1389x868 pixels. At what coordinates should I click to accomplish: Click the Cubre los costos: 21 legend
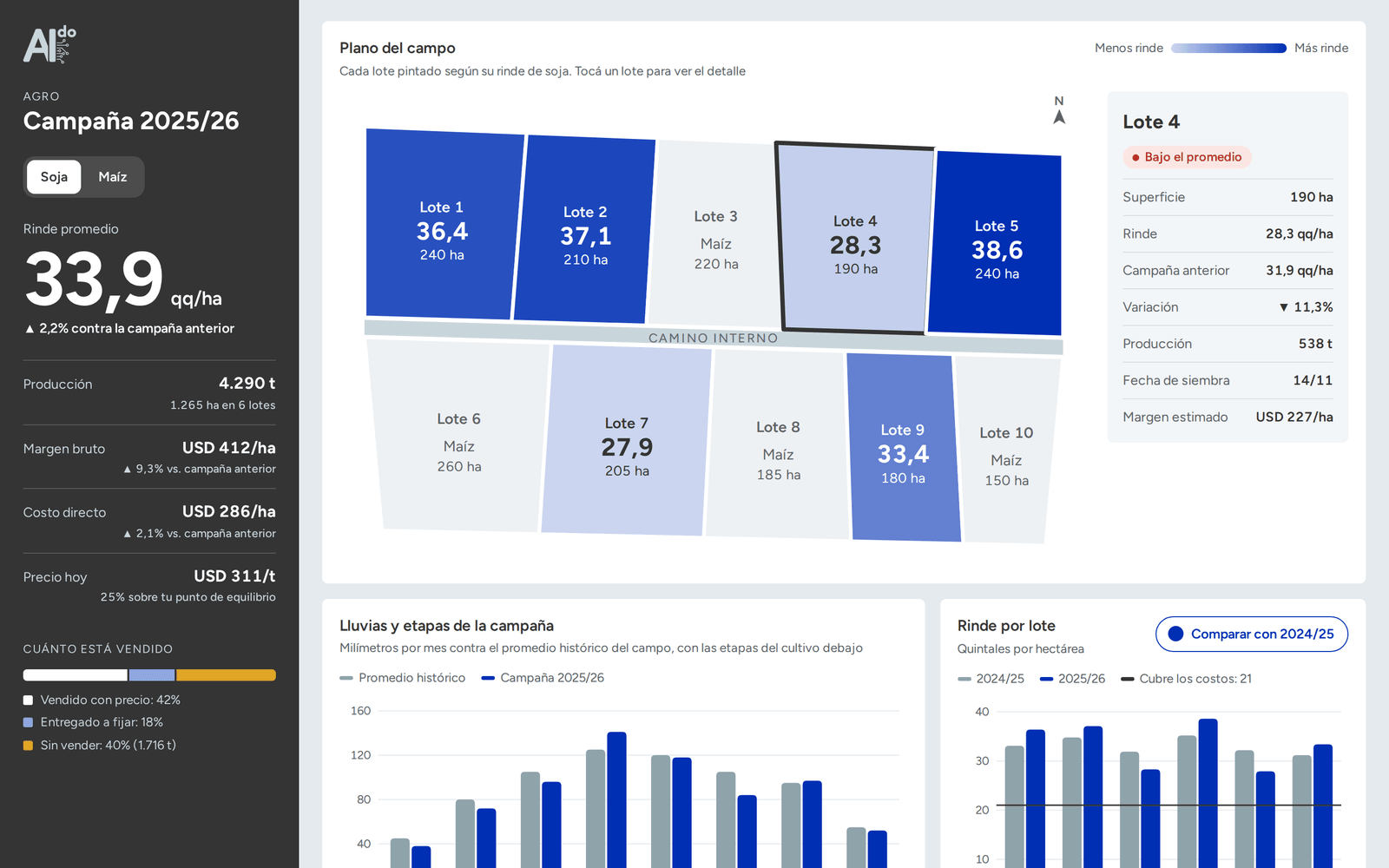[1186, 679]
